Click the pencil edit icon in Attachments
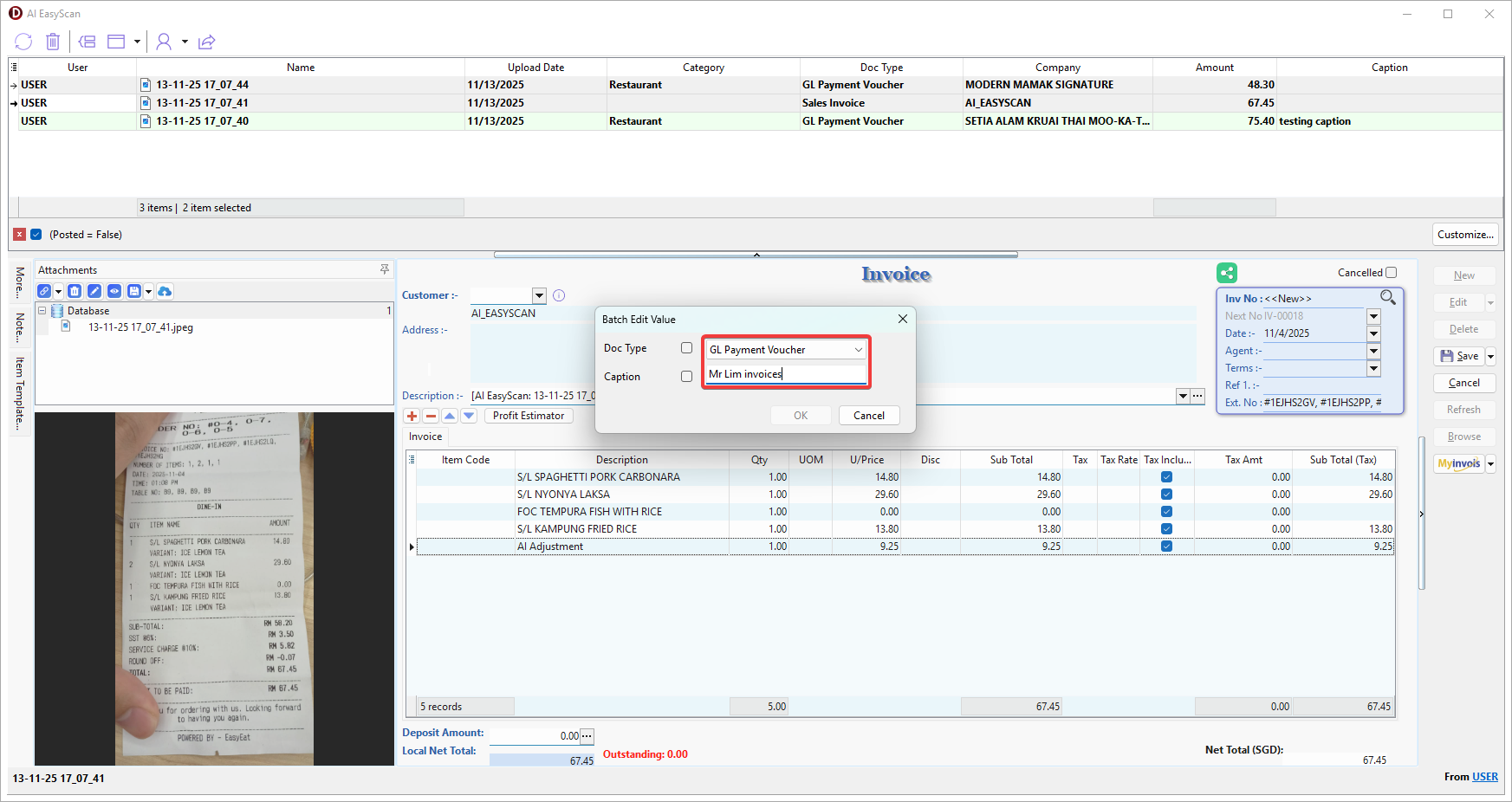Viewport: 1512px width, 802px height. pyautogui.click(x=94, y=291)
